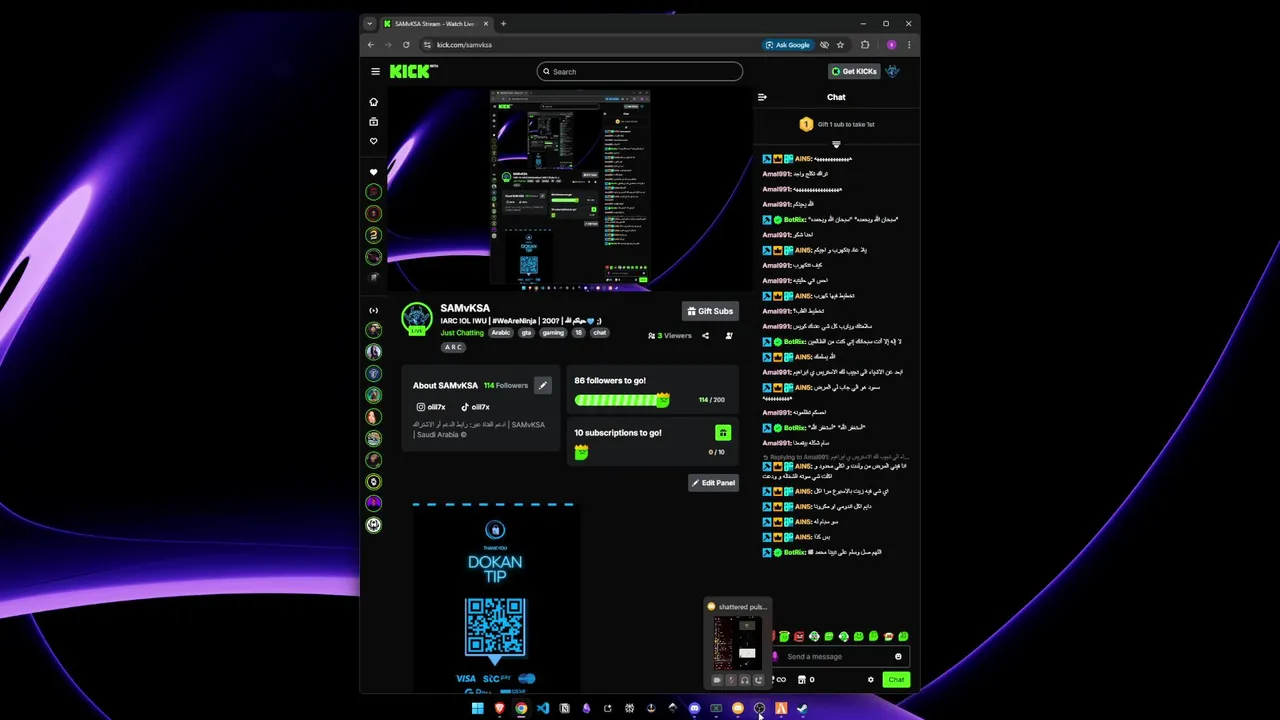
Task: Select the Arabic tag
Action: click(501, 333)
